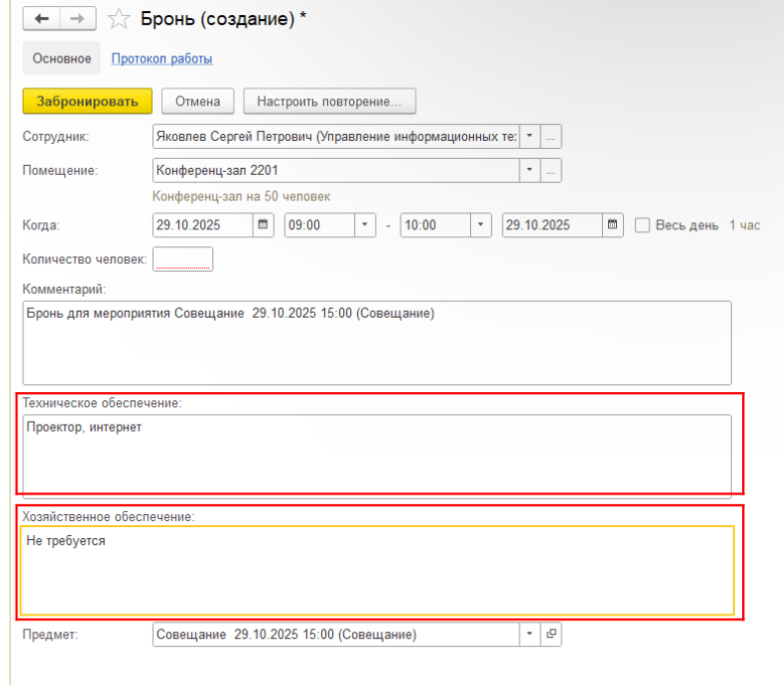Click into Техническое обеспечение text area

click(x=377, y=456)
